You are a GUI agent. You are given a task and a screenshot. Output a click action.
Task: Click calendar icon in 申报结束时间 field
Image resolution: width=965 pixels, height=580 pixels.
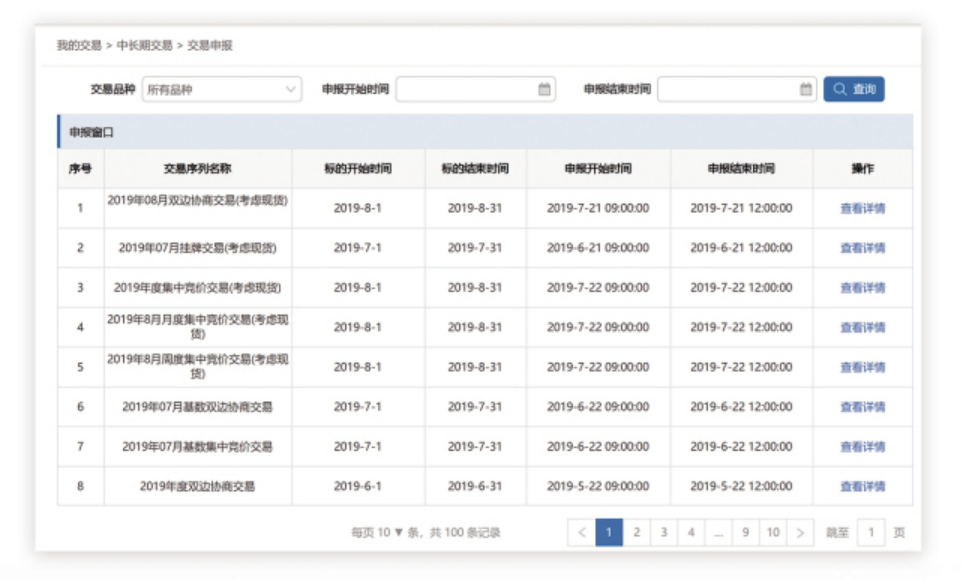pyautogui.click(x=806, y=89)
